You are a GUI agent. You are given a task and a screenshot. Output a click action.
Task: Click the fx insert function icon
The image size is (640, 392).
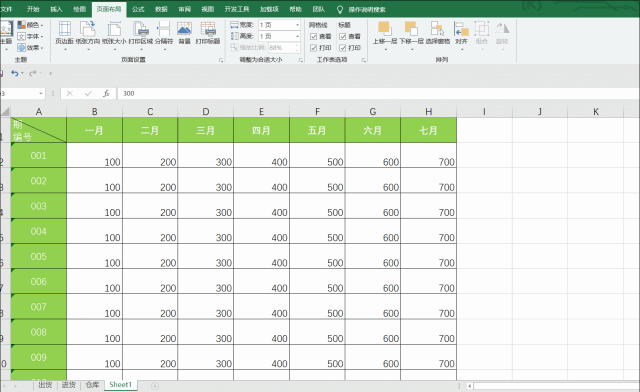106,94
